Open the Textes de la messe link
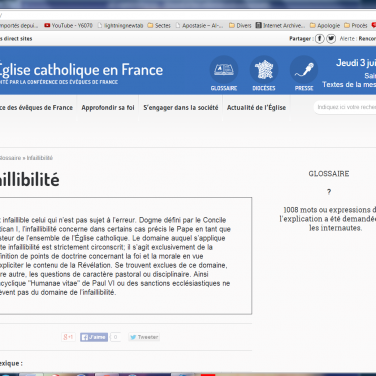Screen dimensions: 376x376 pyautogui.click(x=349, y=85)
